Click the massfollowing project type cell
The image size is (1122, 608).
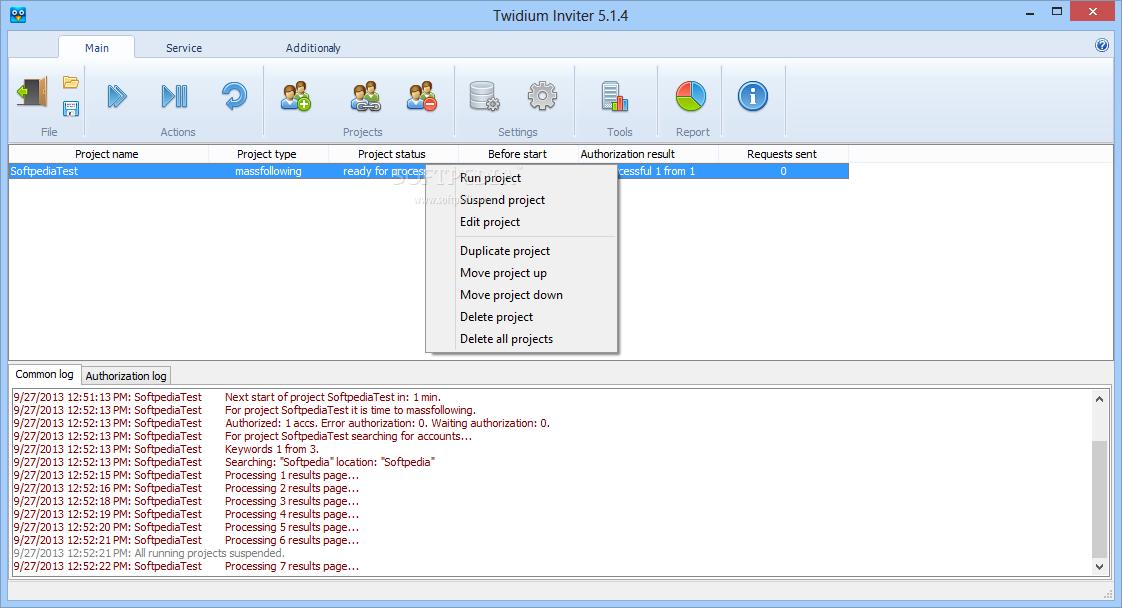(268, 171)
